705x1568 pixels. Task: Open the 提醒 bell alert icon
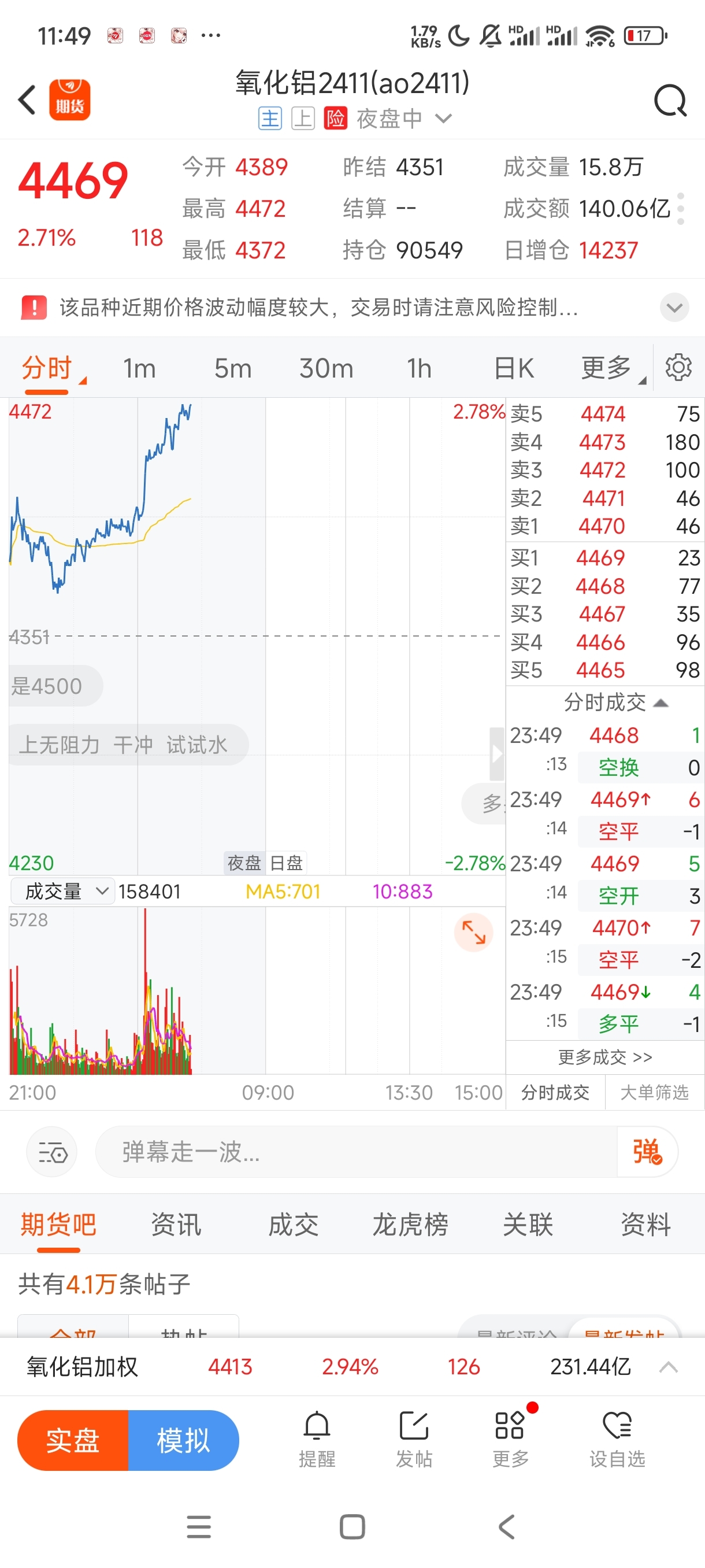pos(317,1440)
